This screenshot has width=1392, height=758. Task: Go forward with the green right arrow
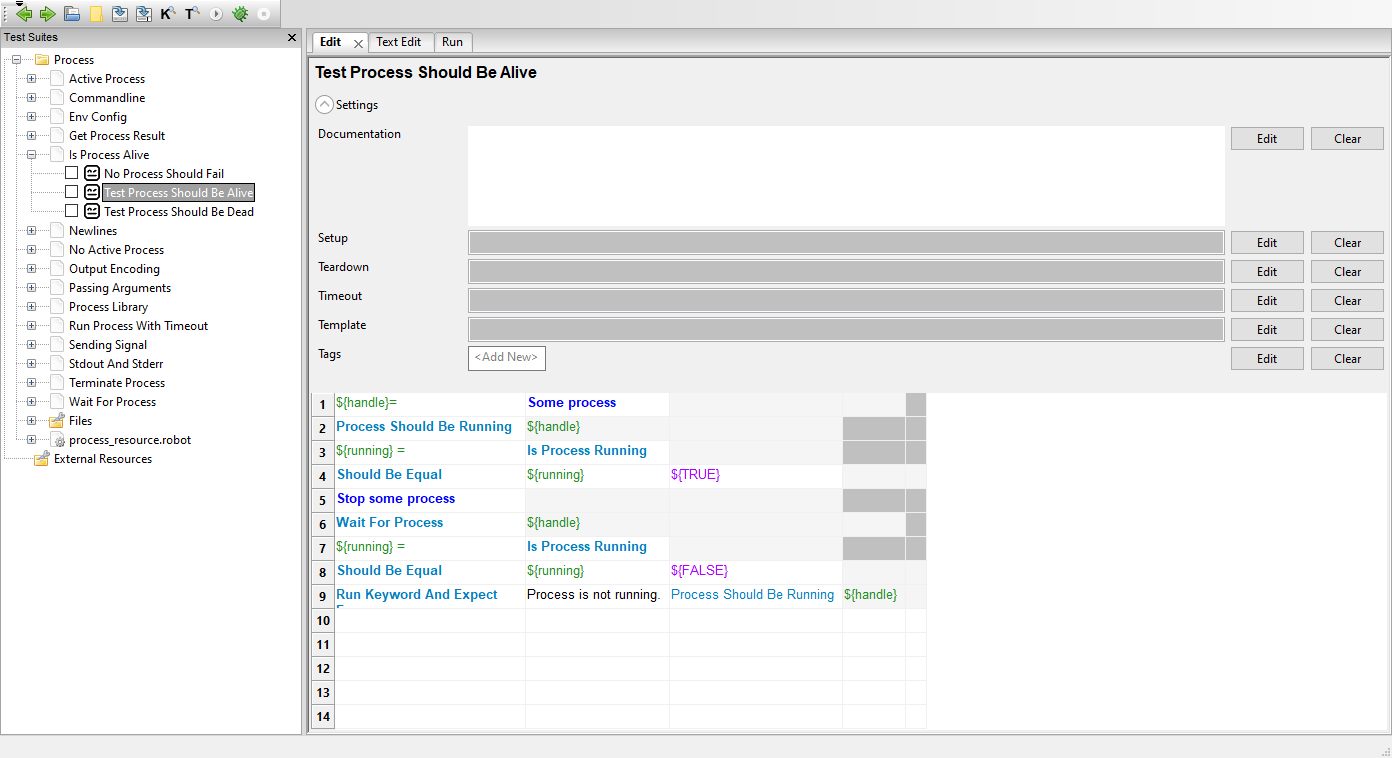(x=47, y=14)
